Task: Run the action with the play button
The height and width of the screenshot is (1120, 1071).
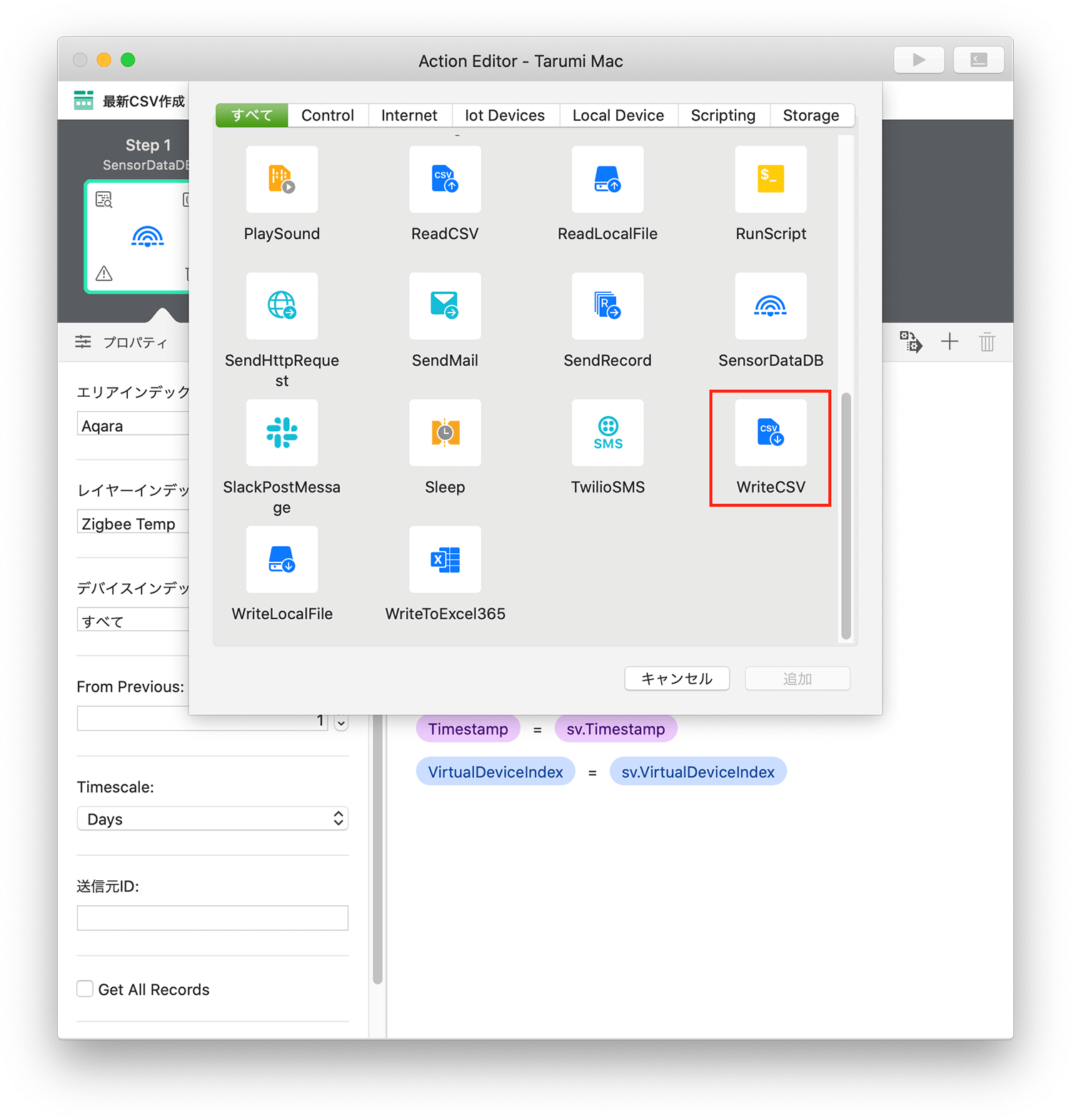Action: tap(919, 60)
